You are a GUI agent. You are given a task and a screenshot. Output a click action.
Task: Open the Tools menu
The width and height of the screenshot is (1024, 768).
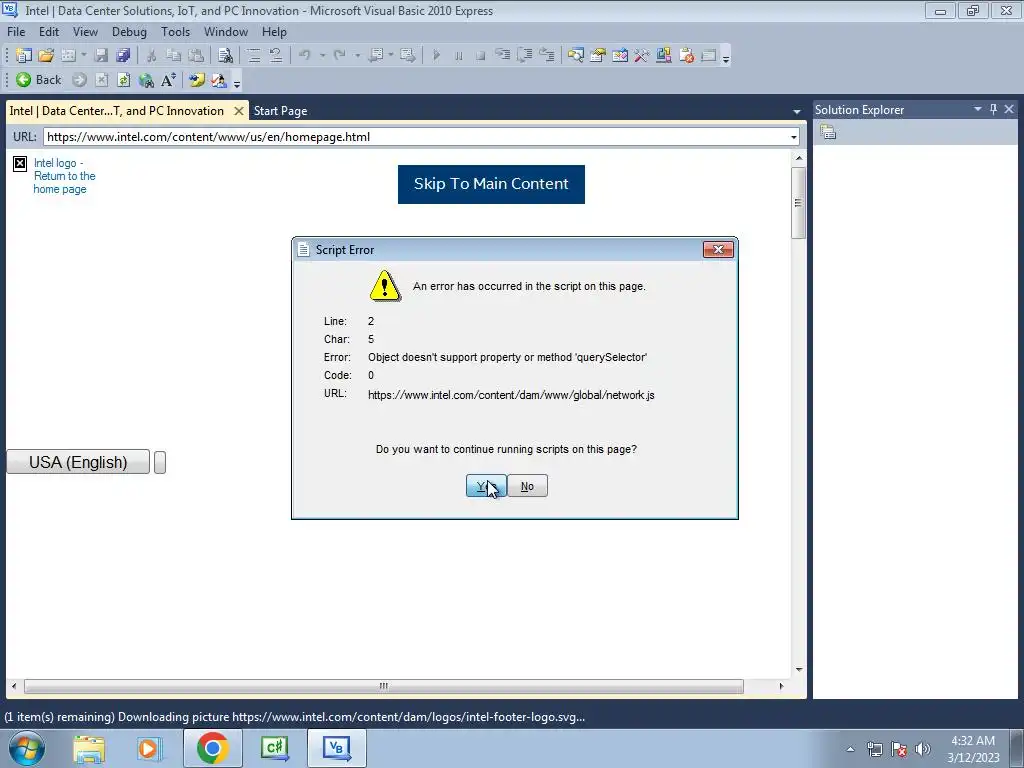(176, 32)
